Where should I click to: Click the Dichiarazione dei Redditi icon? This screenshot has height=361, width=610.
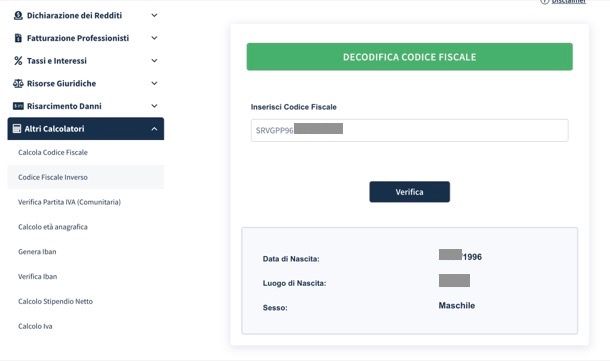tap(18, 16)
